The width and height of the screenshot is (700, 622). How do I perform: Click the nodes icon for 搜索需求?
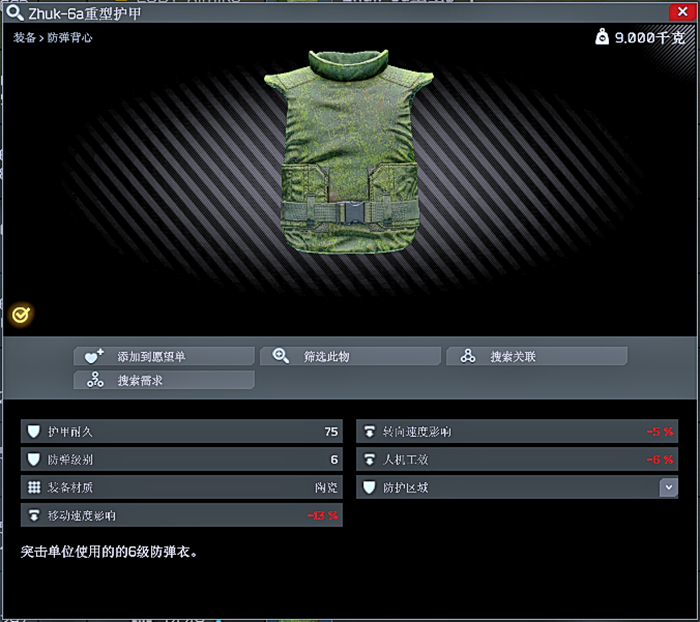click(95, 380)
